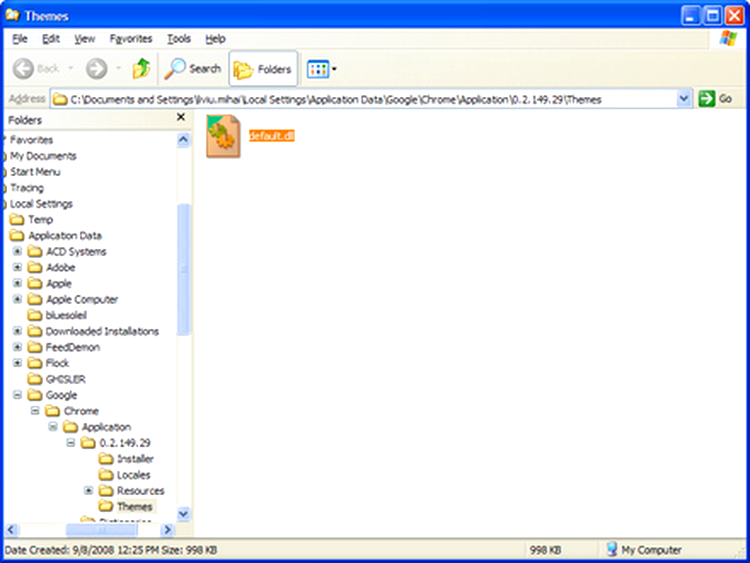750x563 pixels.
Task: Select the Flock folder icon
Action: 34,363
